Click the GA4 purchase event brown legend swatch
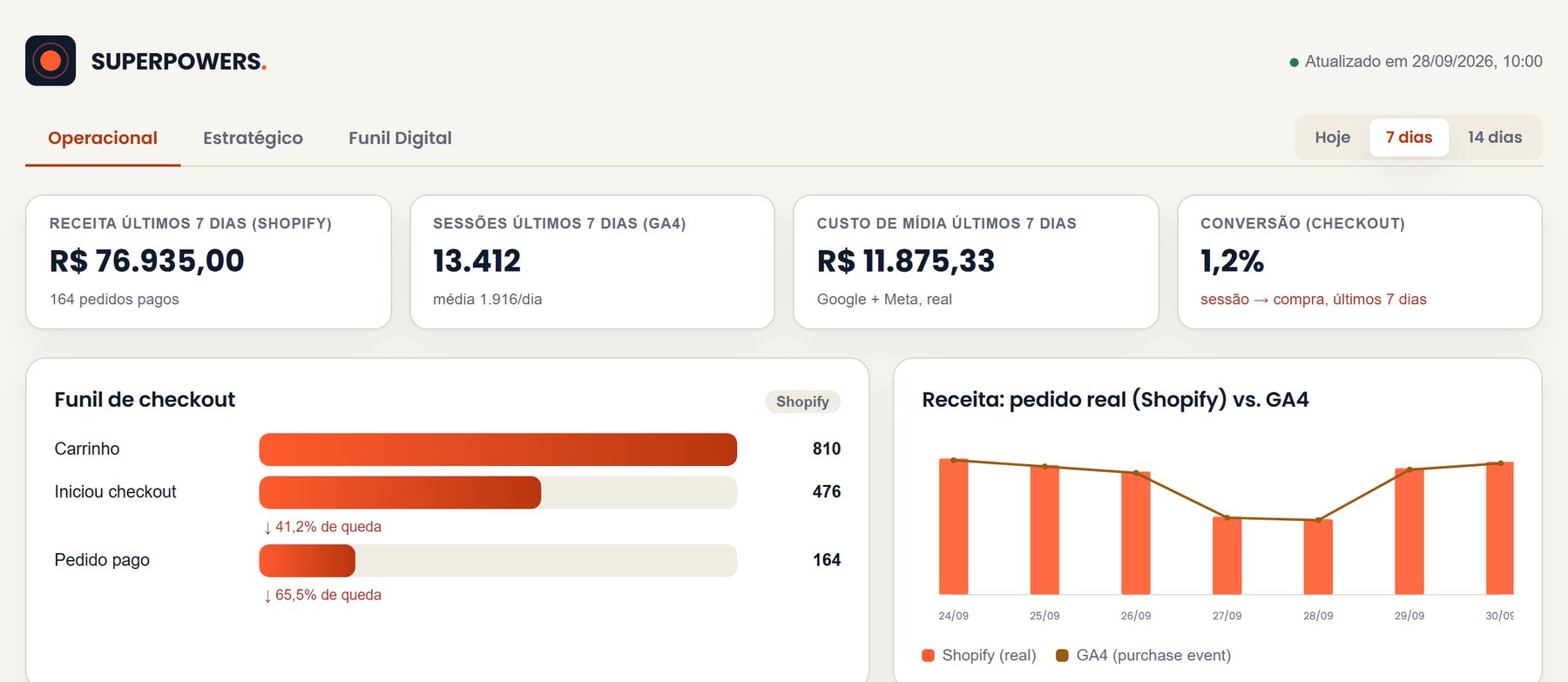 click(1062, 655)
